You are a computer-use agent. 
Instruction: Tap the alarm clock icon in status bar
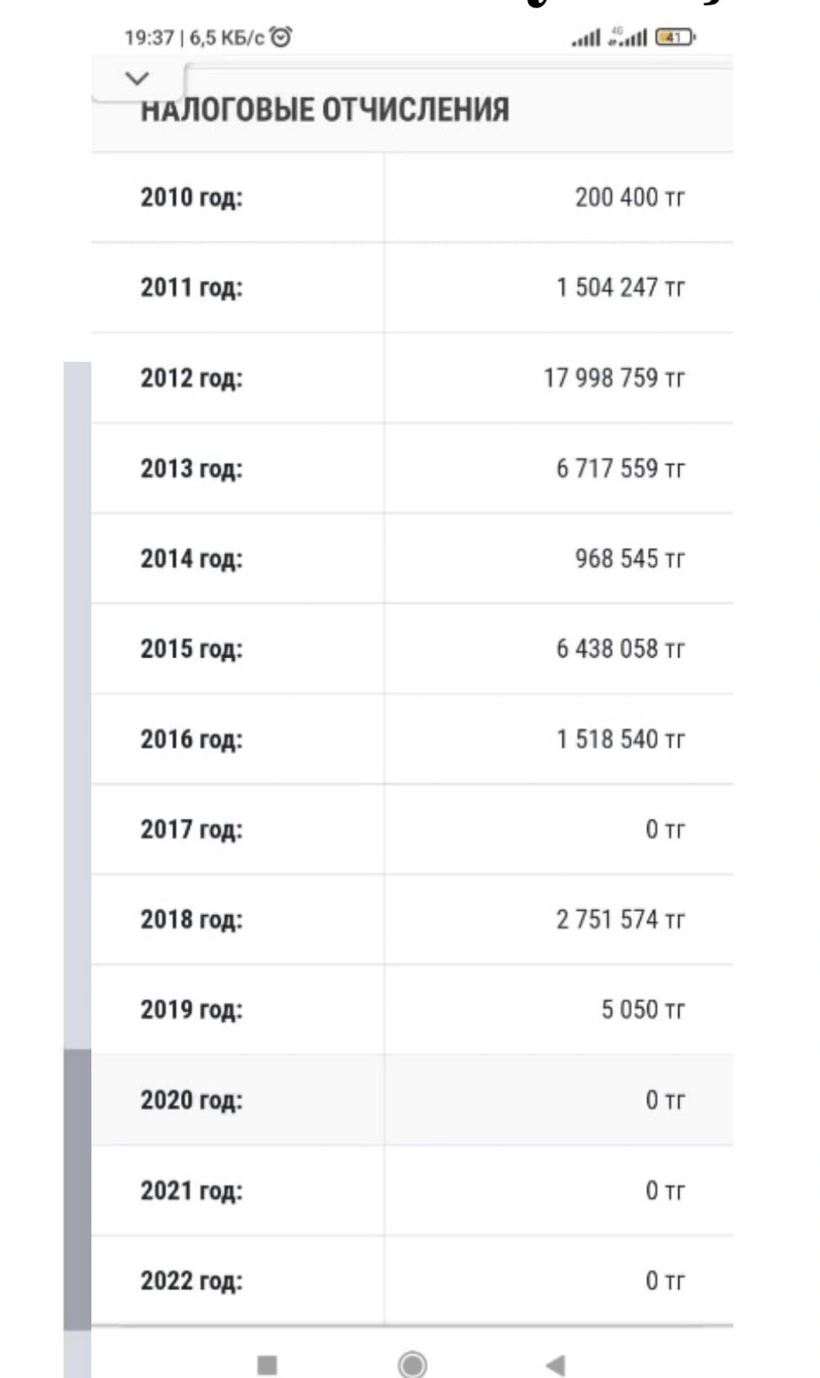(x=282, y=38)
